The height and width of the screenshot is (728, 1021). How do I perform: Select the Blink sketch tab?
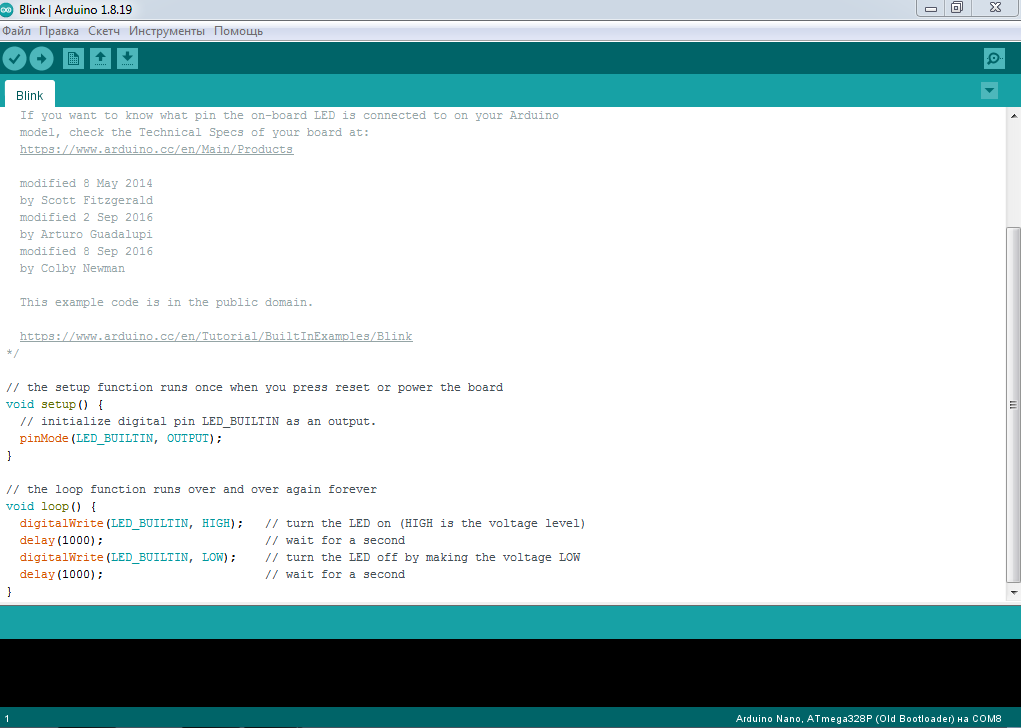click(x=29, y=95)
